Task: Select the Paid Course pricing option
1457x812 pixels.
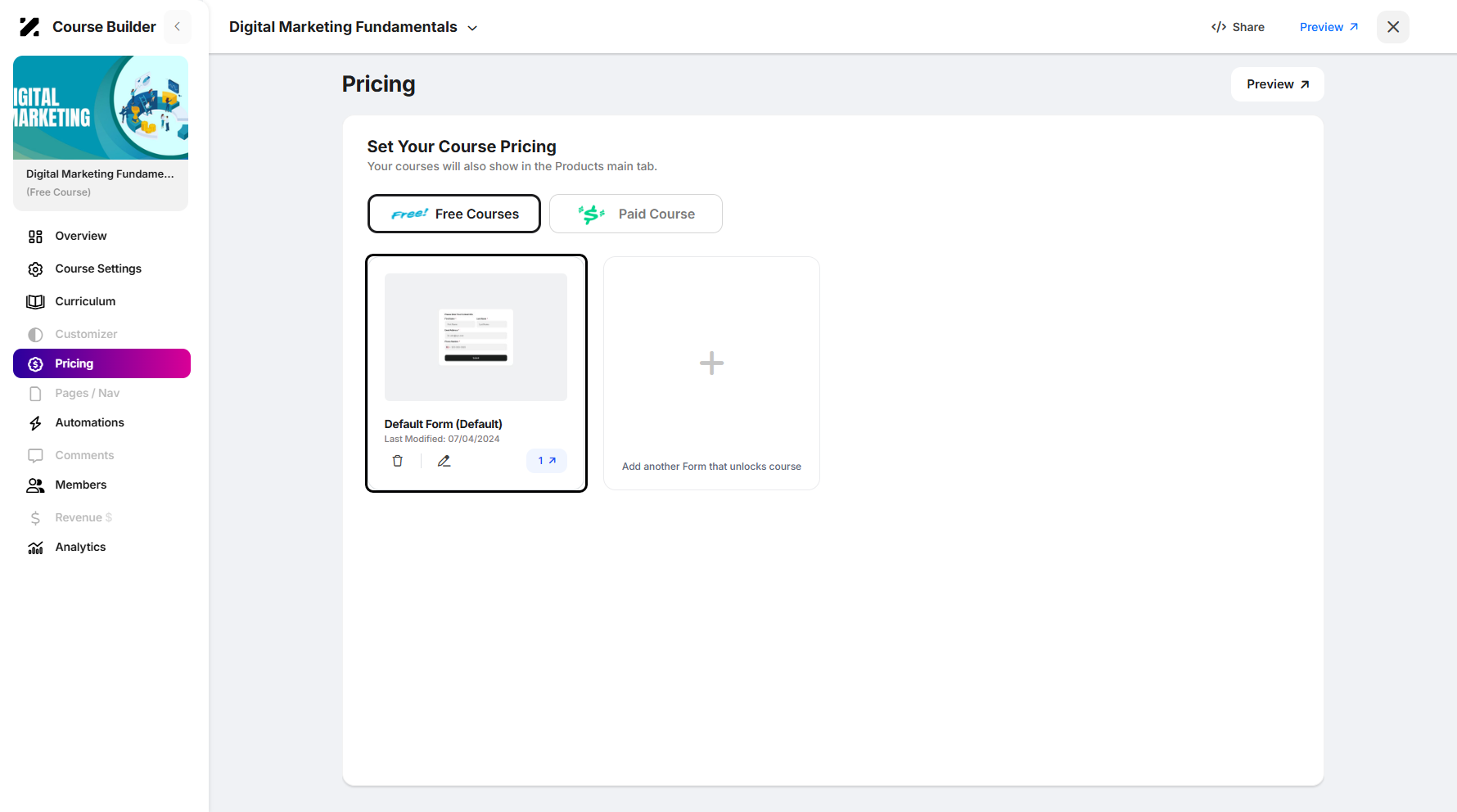Action: point(636,214)
